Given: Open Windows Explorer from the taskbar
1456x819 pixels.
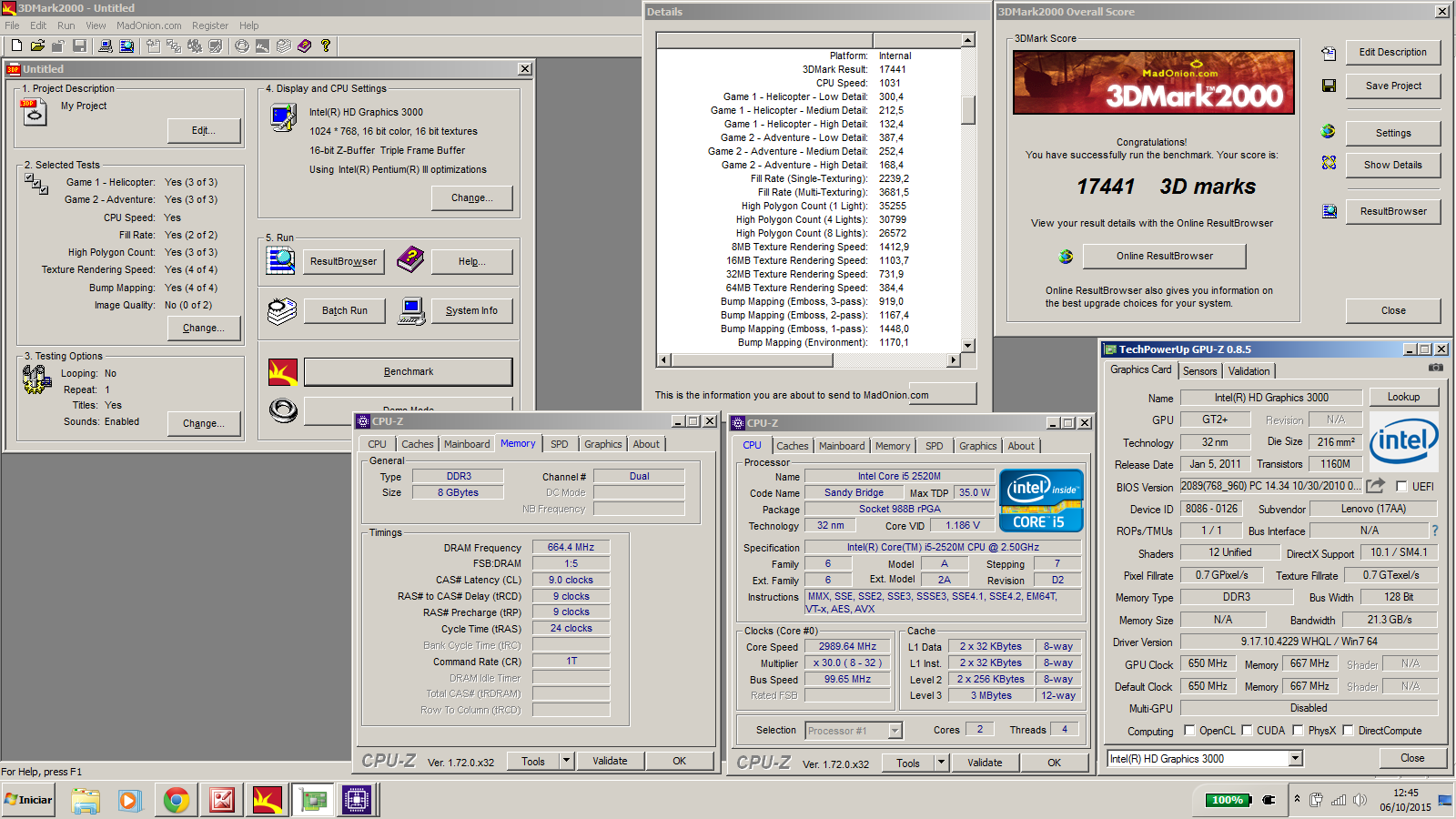Looking at the screenshot, I should 86,800.
